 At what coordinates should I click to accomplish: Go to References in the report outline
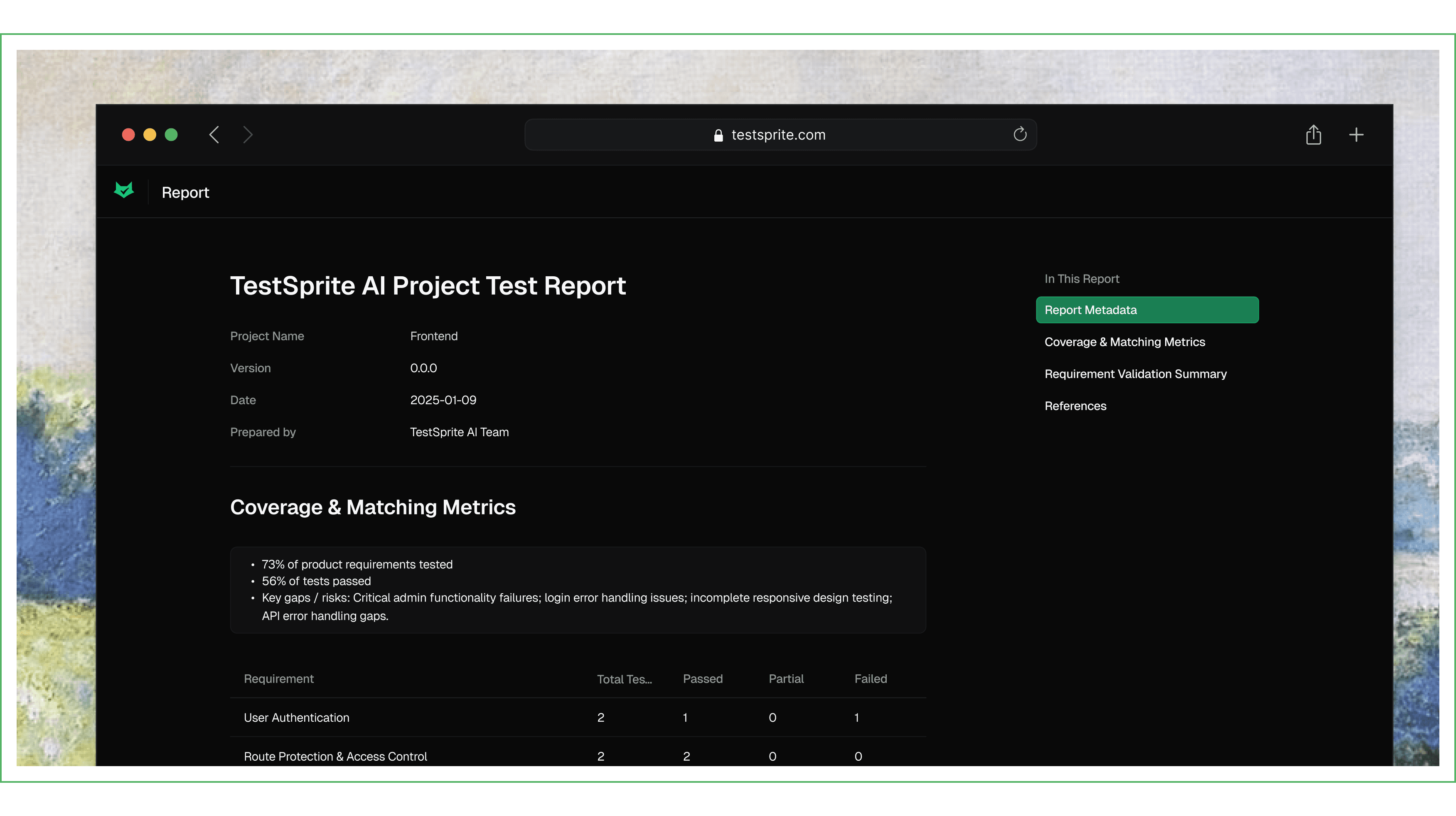click(1075, 406)
